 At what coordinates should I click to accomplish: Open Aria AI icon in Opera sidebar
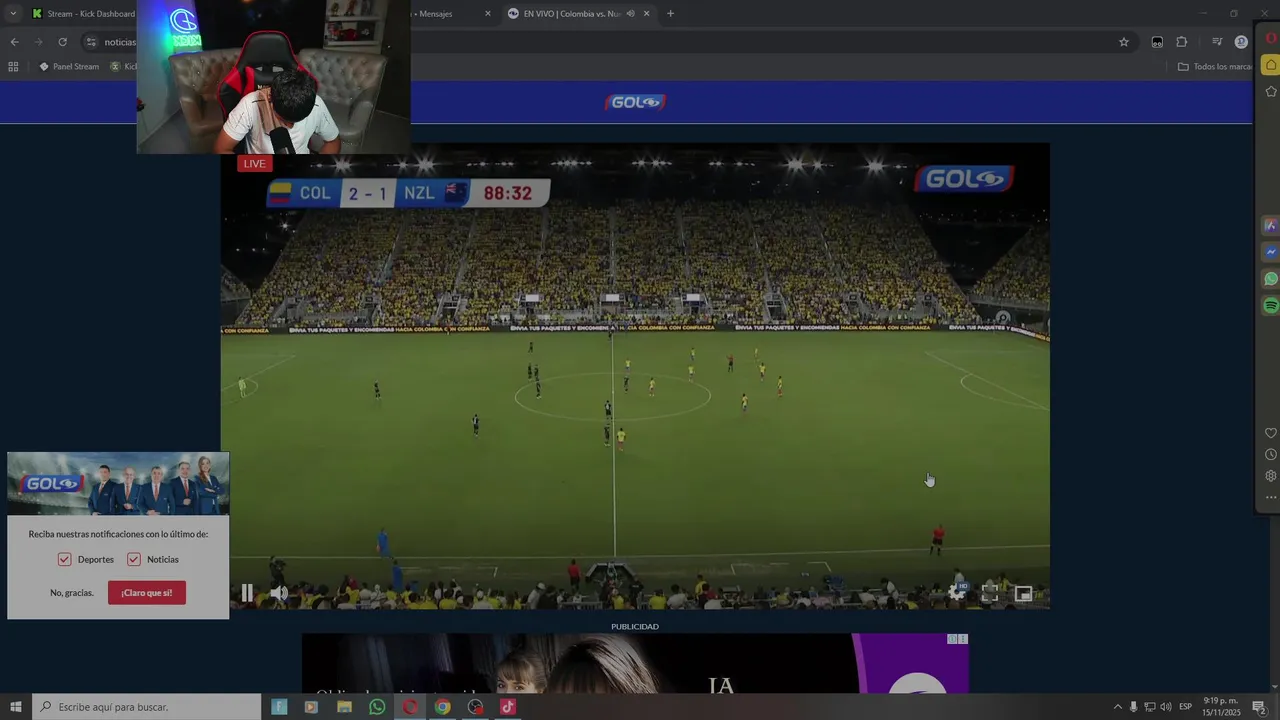coord(1271,226)
